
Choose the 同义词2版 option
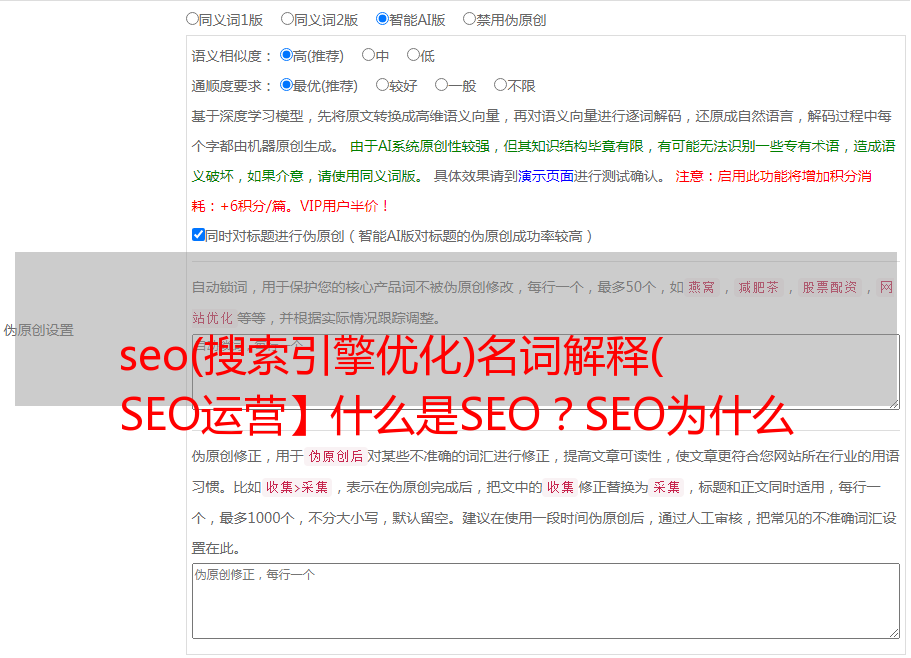coord(287,19)
